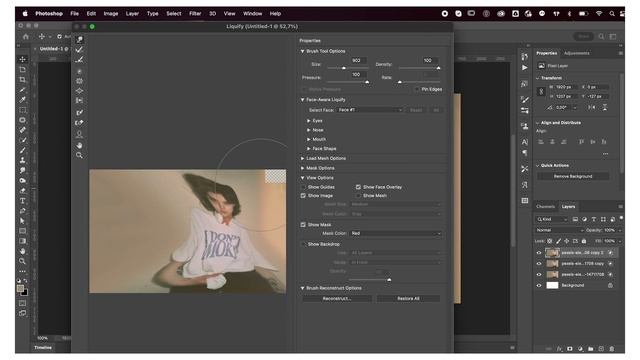Screen dimensions: 640x360
Task: Toggle the Show Face Overlay checkbox
Action: (358, 187)
